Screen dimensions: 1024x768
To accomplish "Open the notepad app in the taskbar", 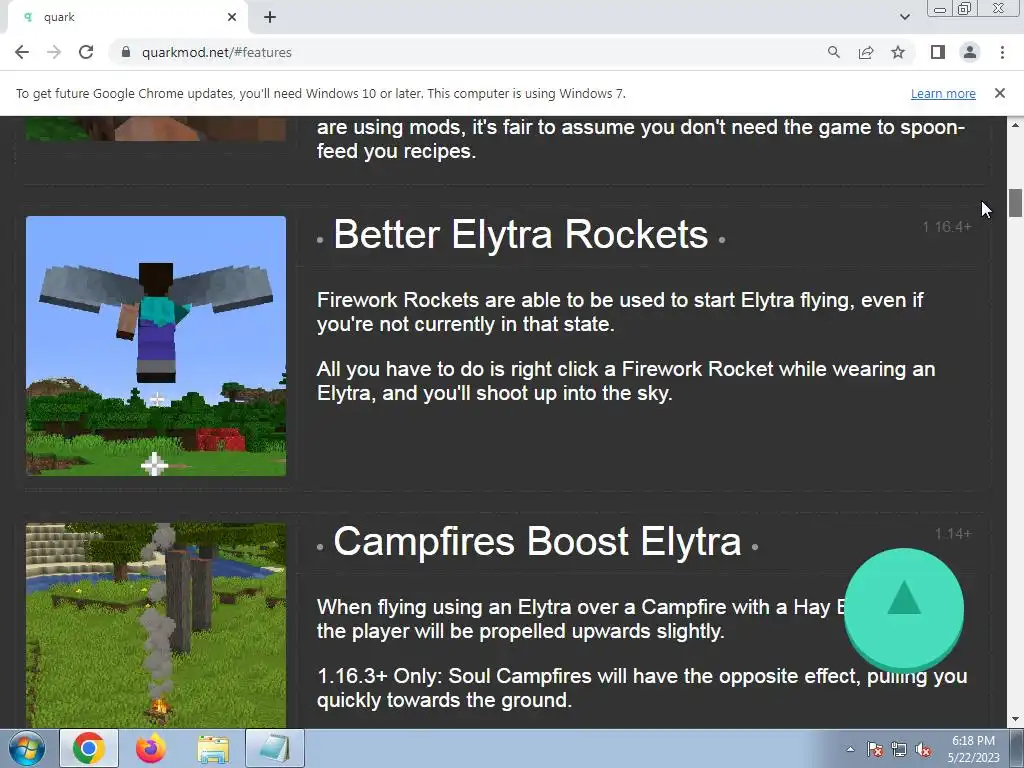I will pos(275,748).
